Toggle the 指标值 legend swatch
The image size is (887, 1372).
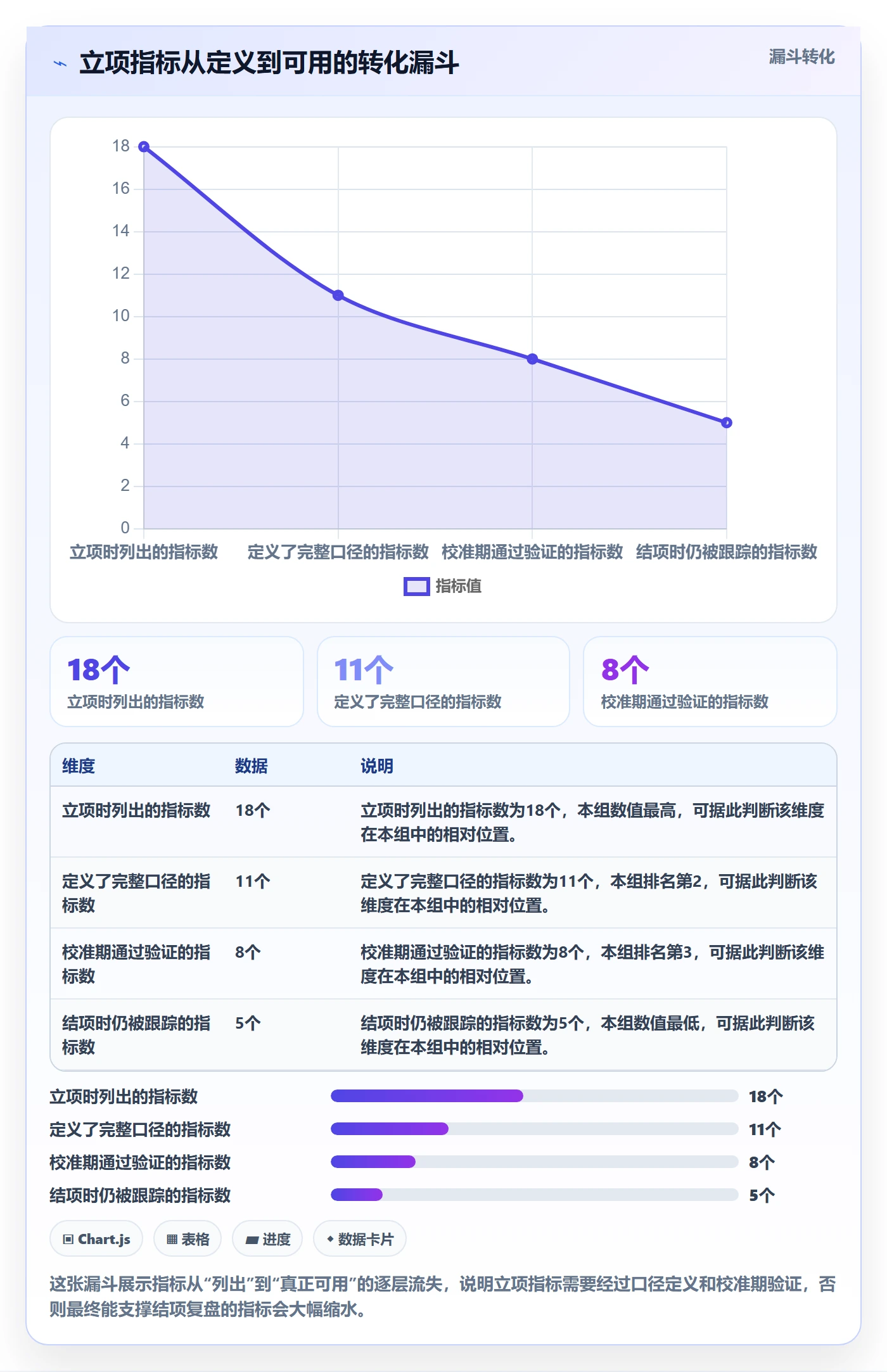[416, 586]
